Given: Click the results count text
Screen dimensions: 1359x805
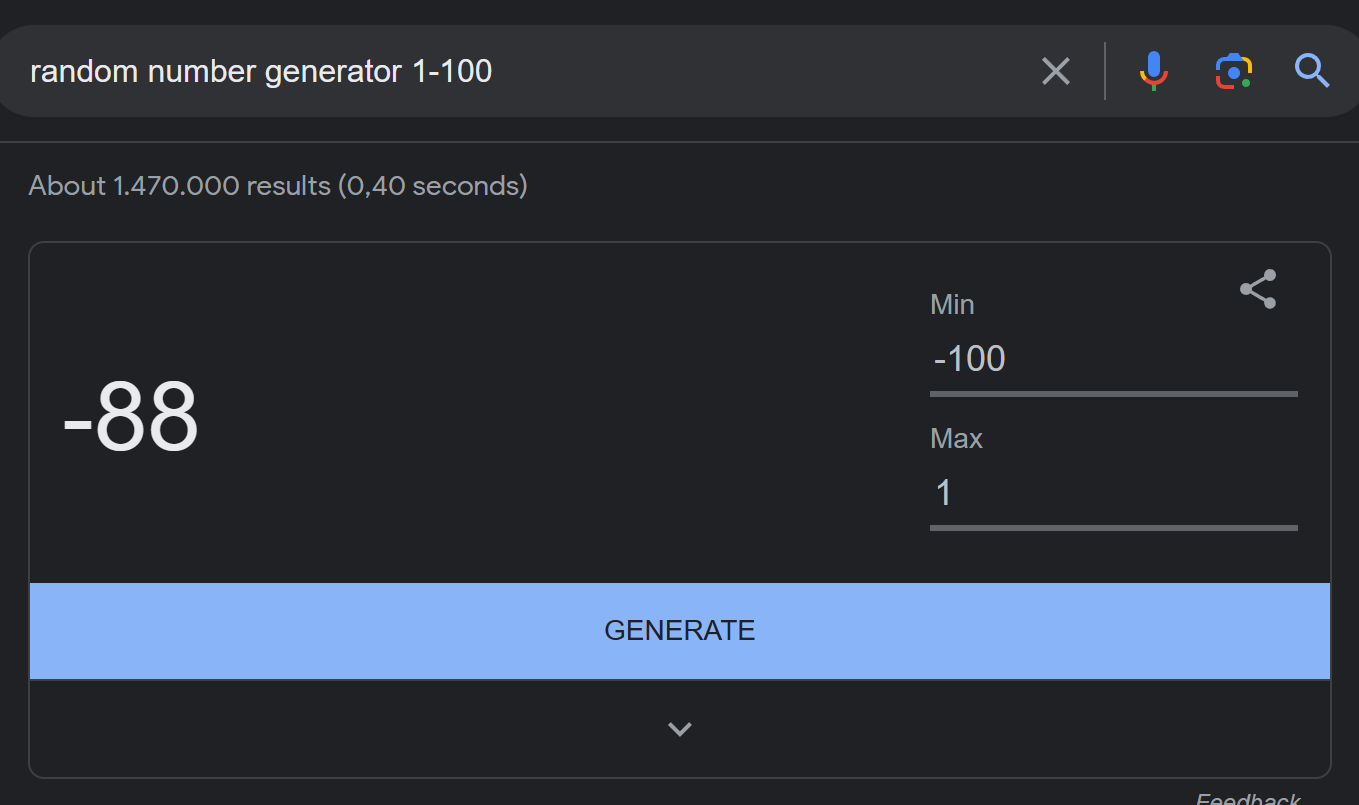Looking at the screenshot, I should point(278,185).
